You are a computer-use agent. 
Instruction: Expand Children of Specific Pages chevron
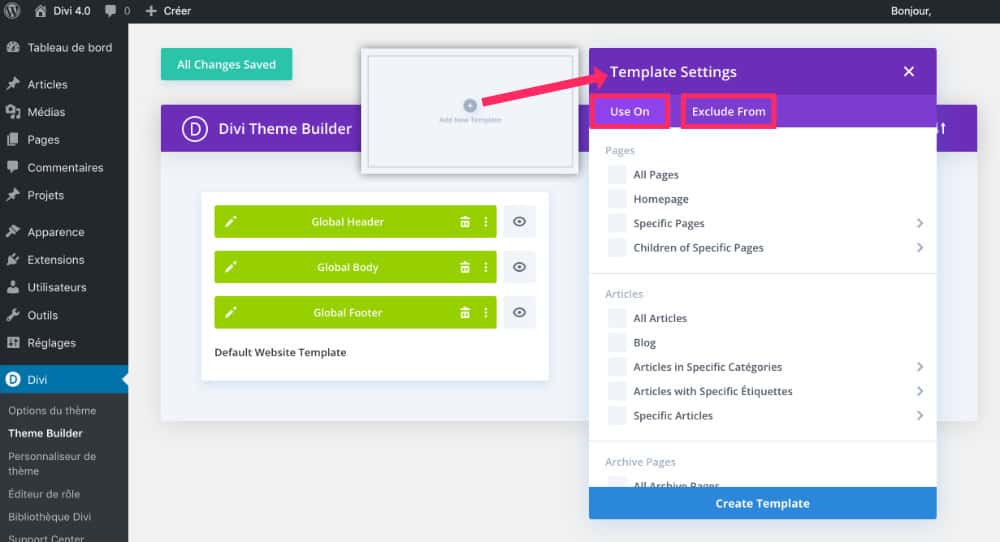pyautogui.click(x=920, y=247)
